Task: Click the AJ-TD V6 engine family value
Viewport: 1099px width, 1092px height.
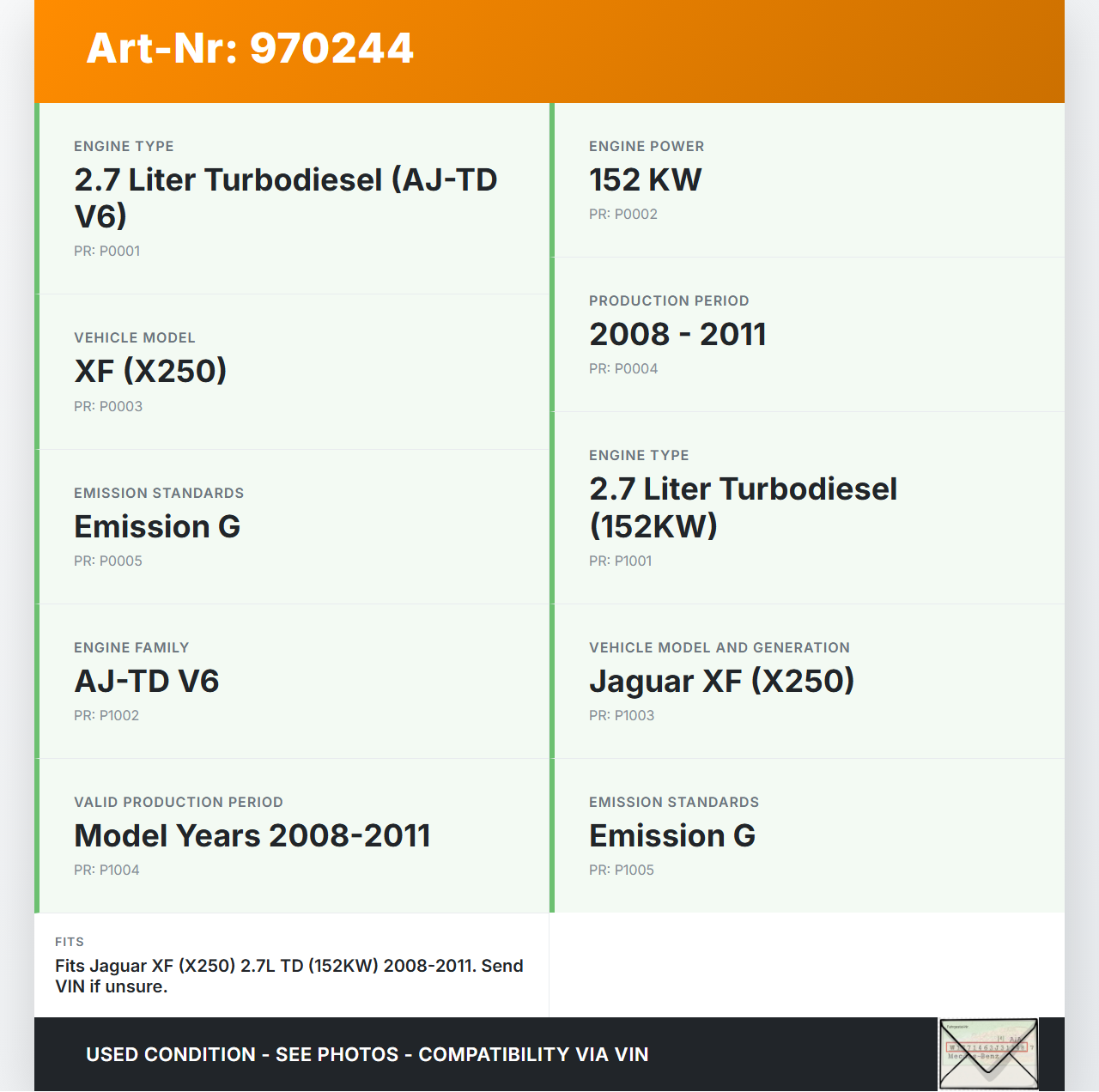Action: tap(147, 681)
